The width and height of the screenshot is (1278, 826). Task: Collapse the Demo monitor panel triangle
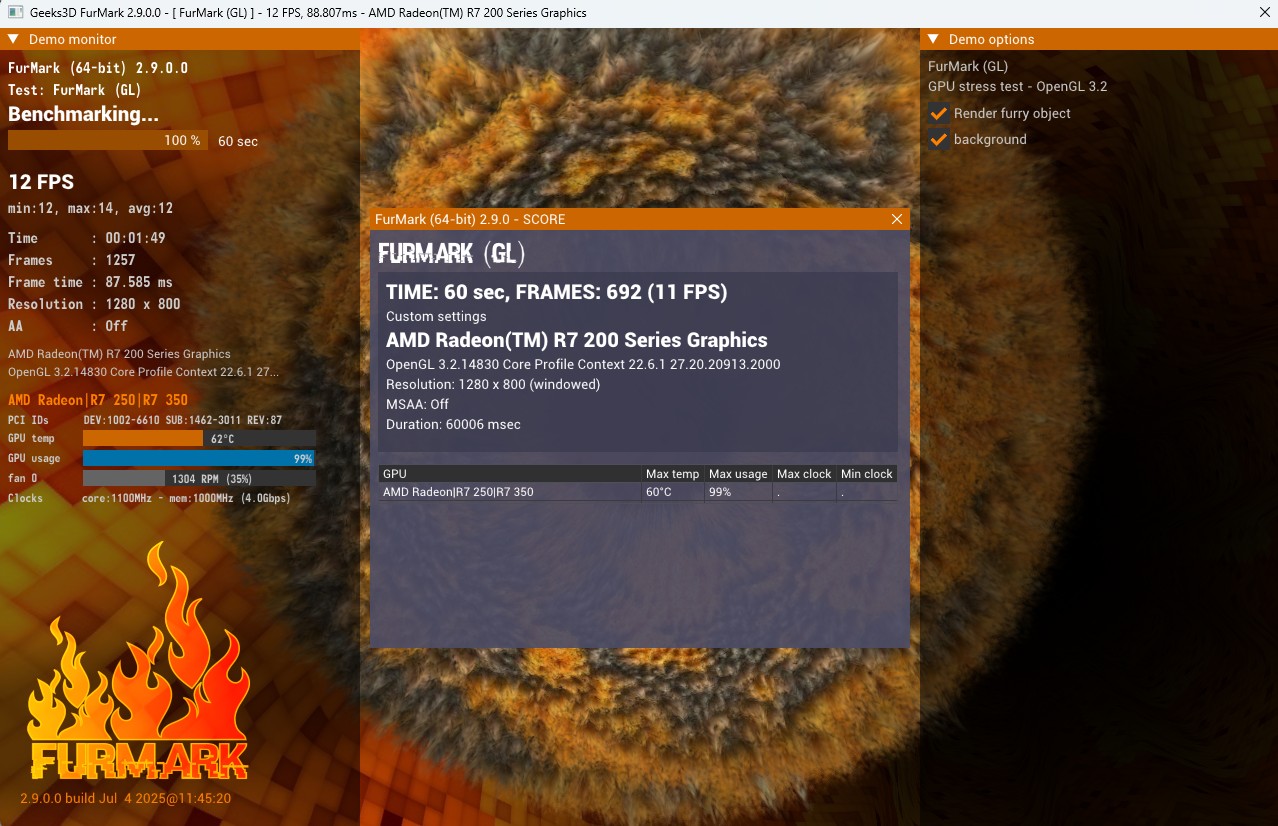14,39
